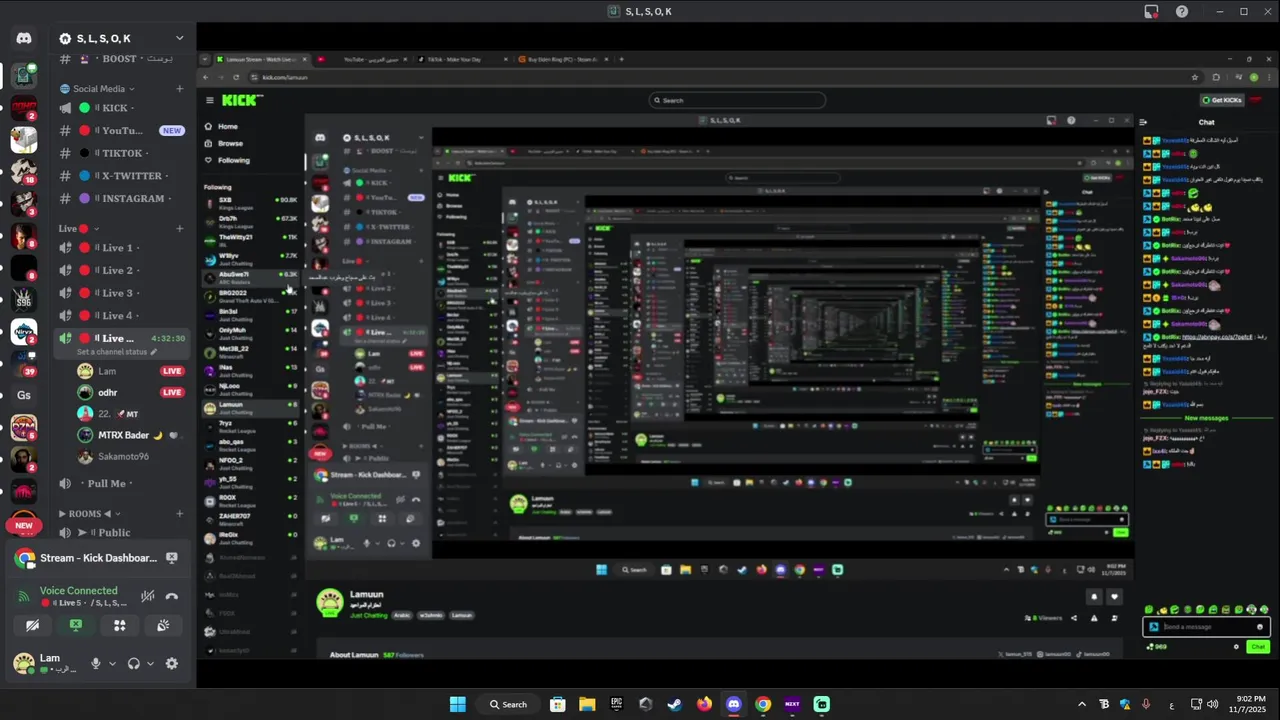Jump to NEW mentions pill in server list
The image size is (1280, 720).
point(24,525)
